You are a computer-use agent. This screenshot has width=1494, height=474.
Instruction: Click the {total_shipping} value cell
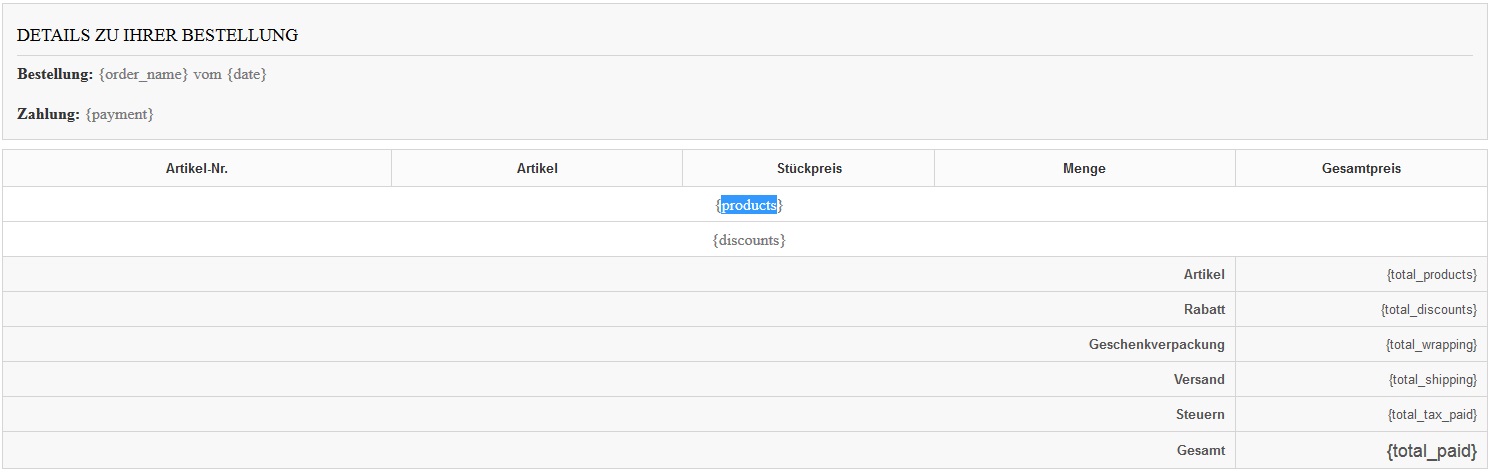pyautogui.click(x=1361, y=379)
